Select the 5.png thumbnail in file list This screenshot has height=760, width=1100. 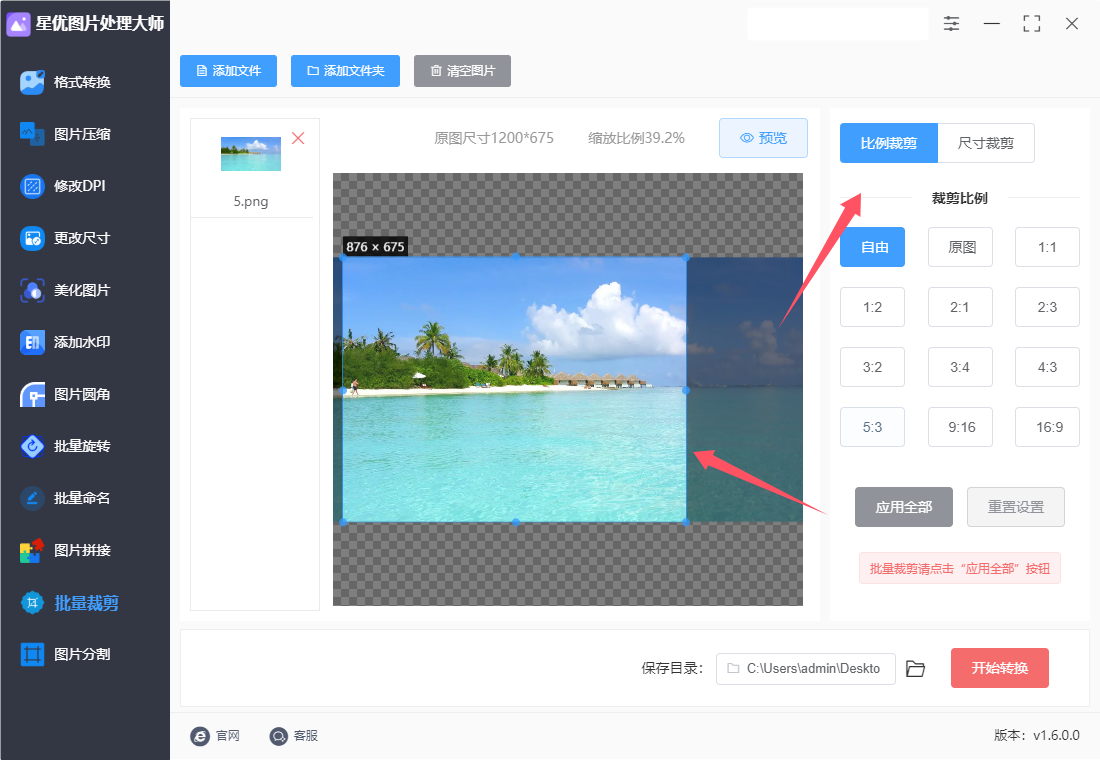click(x=250, y=154)
